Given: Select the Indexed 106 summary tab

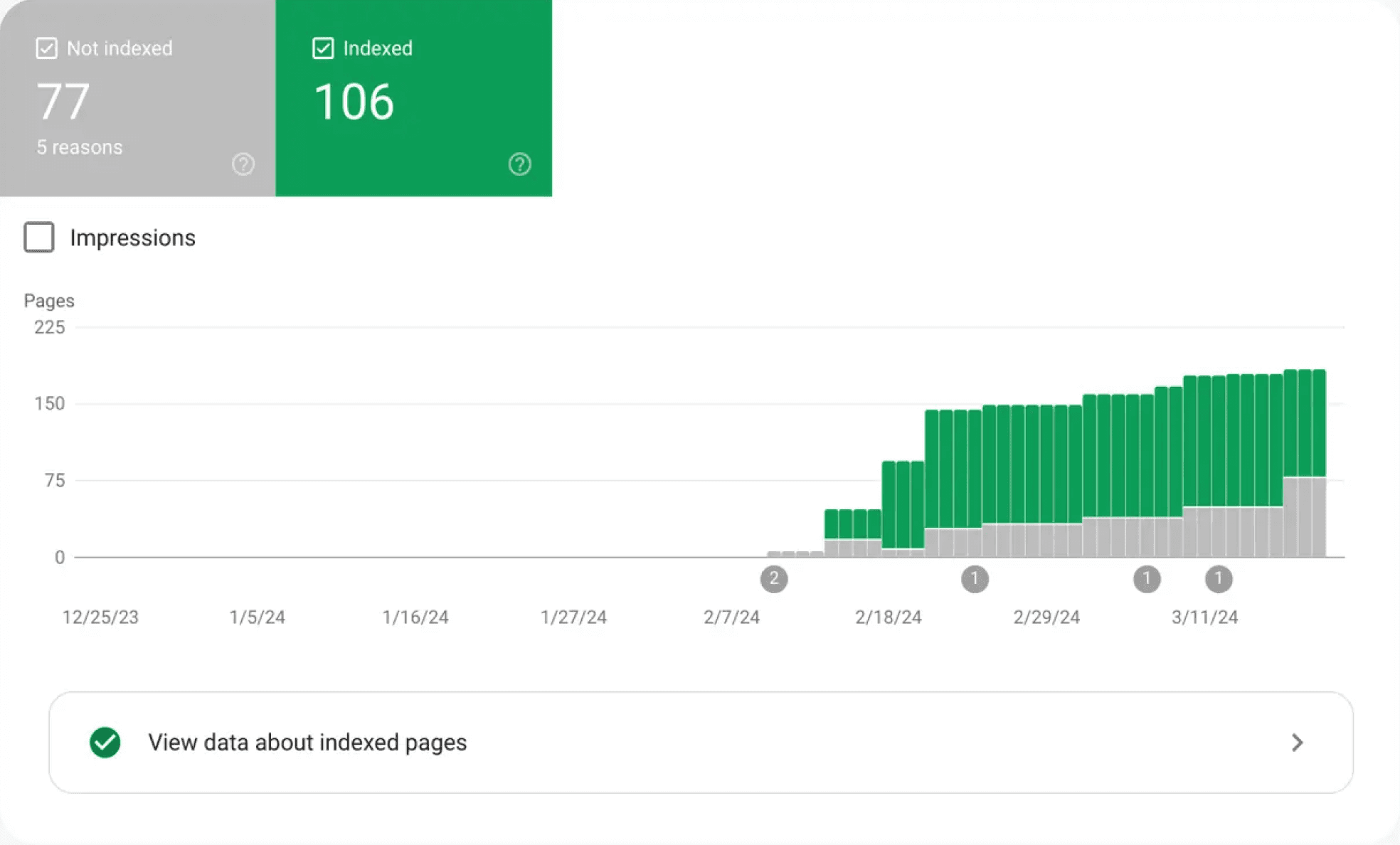Looking at the screenshot, I should click(x=413, y=100).
